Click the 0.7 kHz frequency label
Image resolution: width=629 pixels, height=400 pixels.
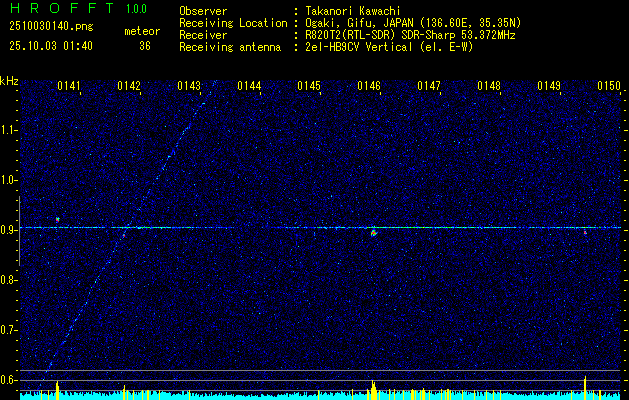click(9, 330)
